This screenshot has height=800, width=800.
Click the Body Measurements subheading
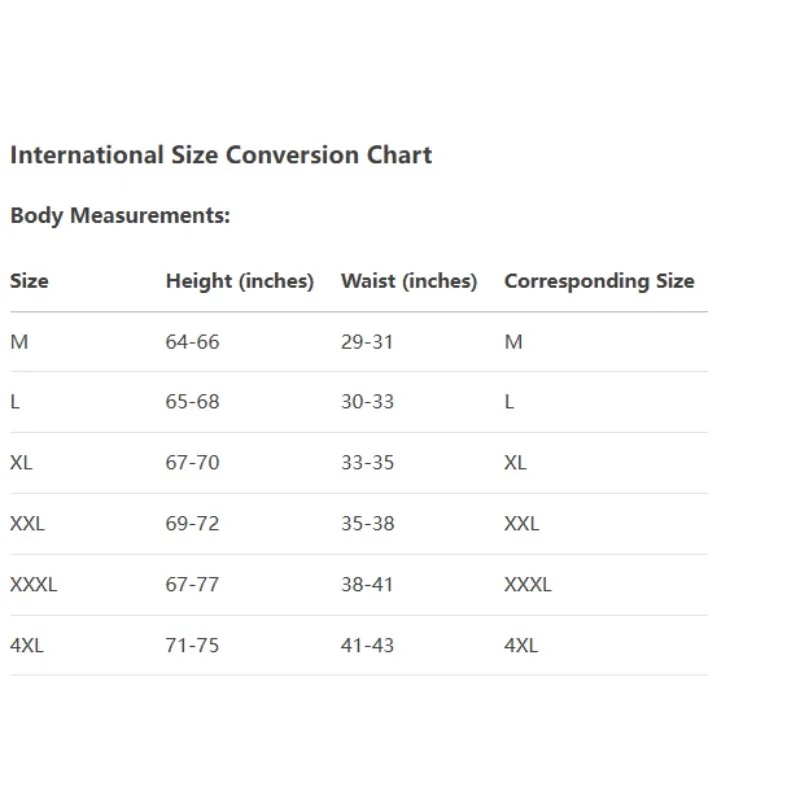[x=119, y=215]
